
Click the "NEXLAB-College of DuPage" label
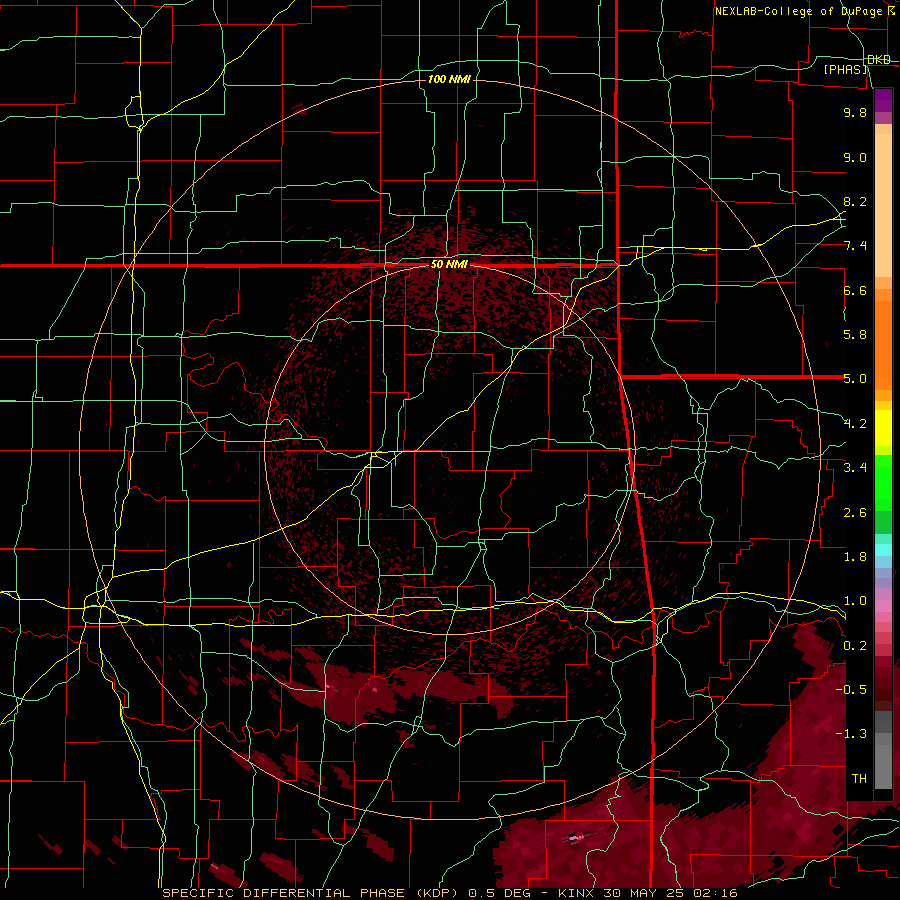(x=798, y=11)
